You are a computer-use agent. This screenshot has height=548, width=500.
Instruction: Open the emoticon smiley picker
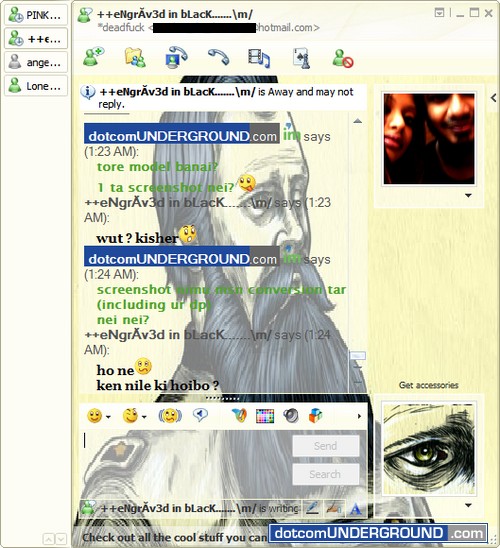94,416
